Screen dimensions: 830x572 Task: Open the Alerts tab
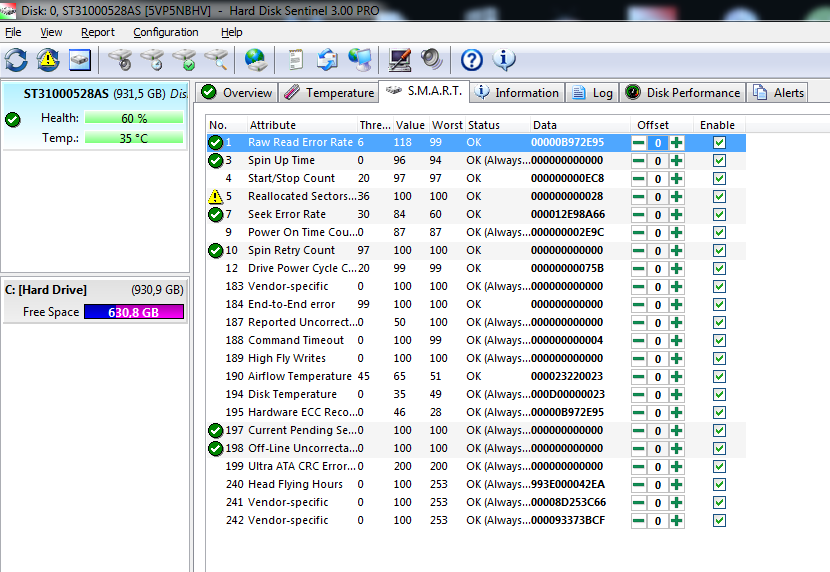(x=778, y=93)
